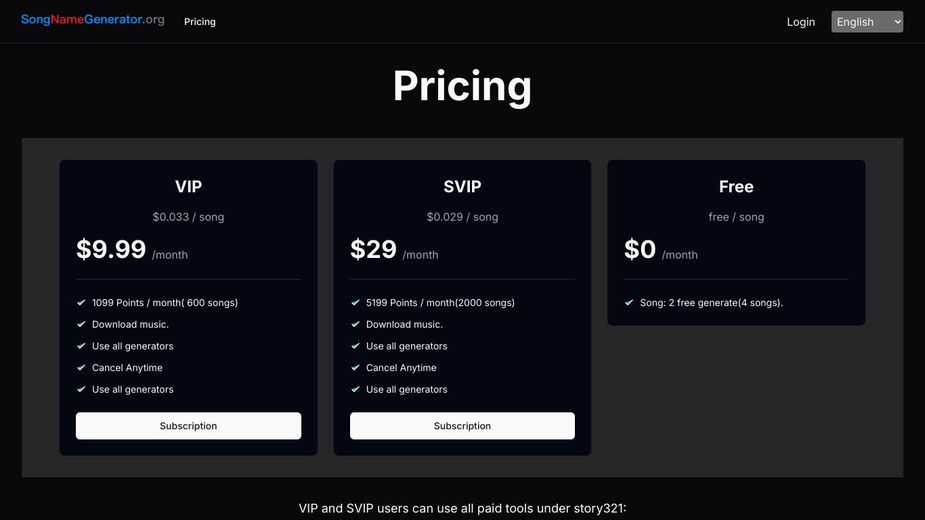Click checkmark beside 5199 Points per month

coord(355,302)
